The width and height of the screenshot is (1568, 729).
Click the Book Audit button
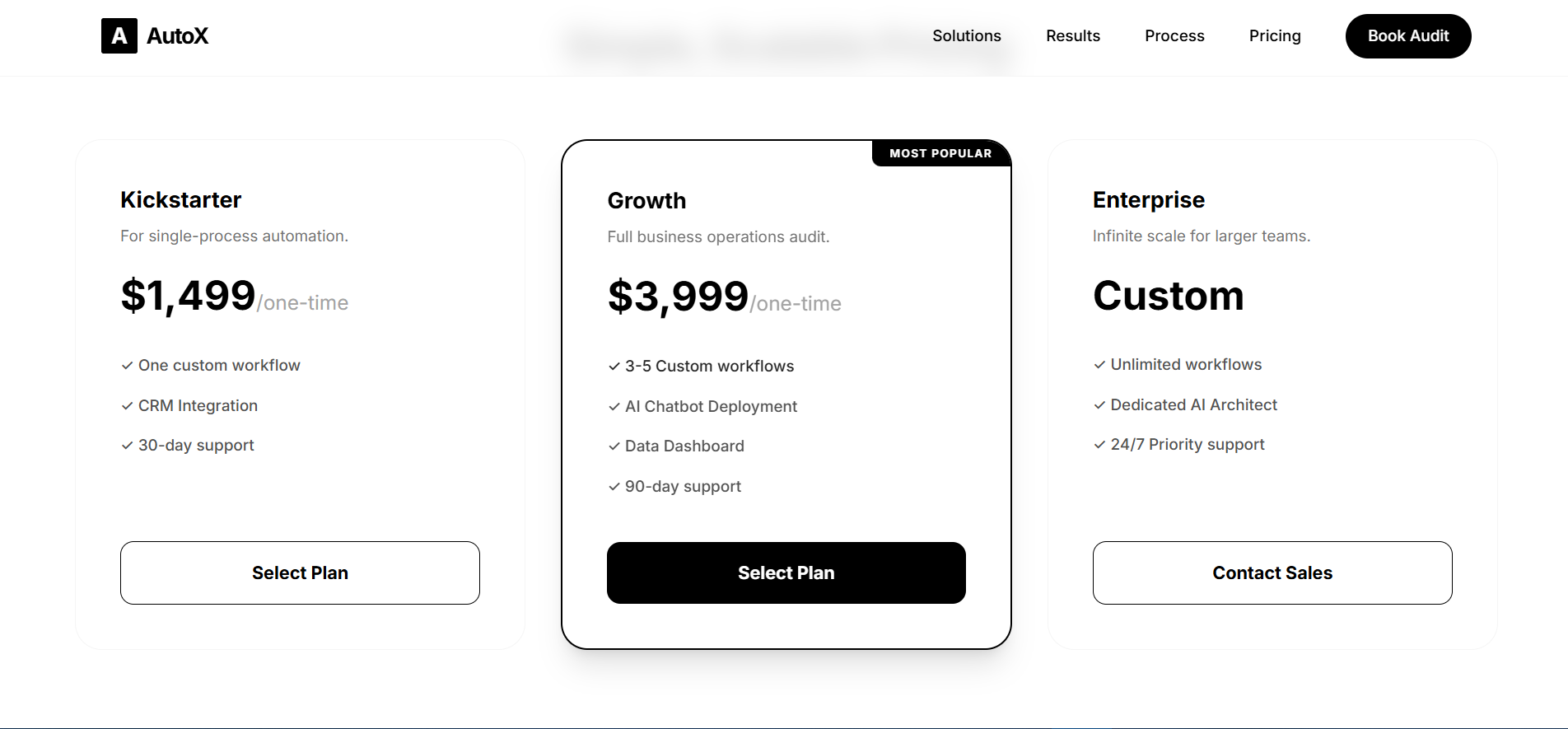[1407, 35]
